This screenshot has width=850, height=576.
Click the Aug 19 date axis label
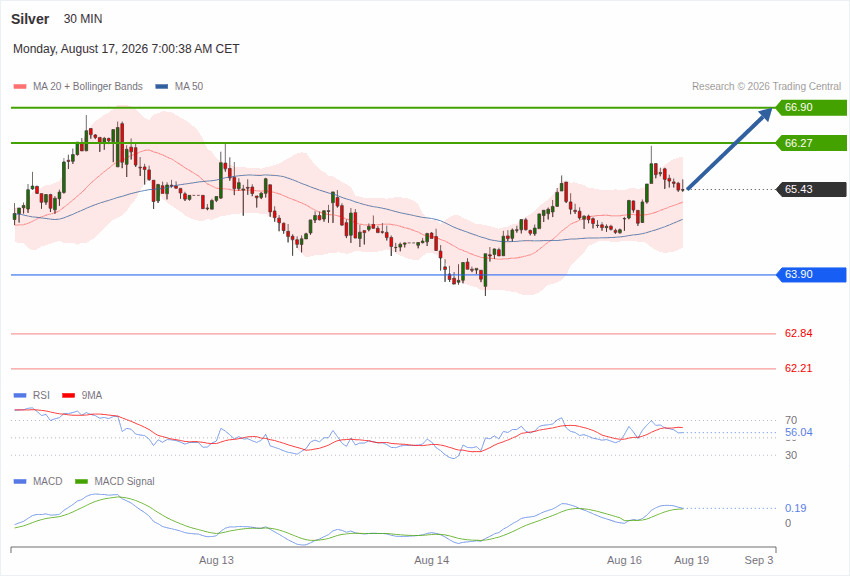(691, 560)
